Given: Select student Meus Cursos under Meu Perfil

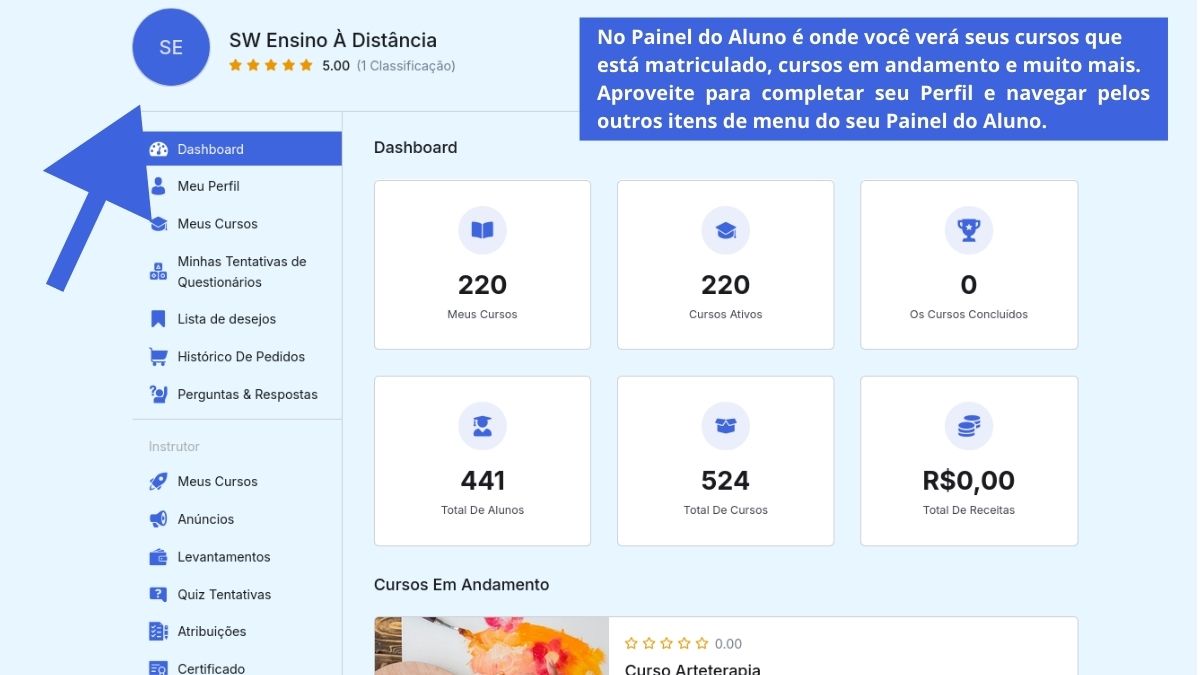Looking at the screenshot, I should pyautogui.click(x=217, y=224).
